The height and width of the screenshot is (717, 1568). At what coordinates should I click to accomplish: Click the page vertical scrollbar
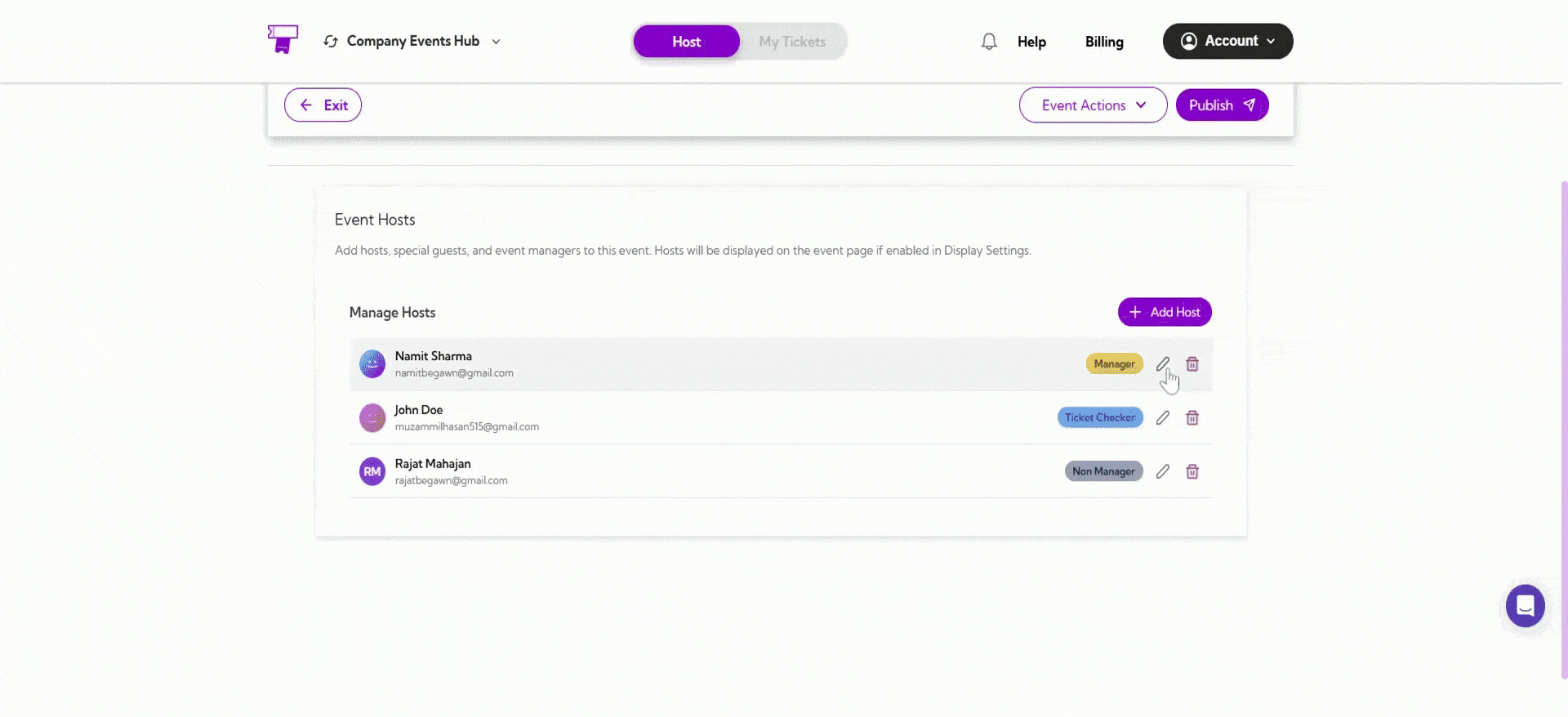1564,429
